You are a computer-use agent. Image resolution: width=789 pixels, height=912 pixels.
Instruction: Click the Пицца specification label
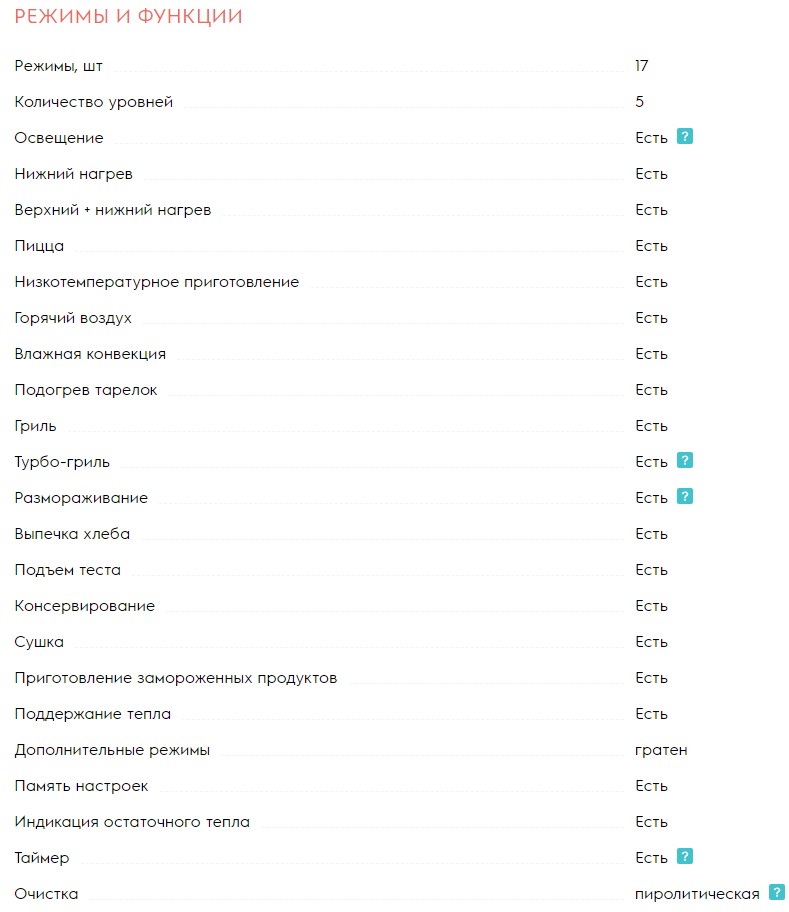pyautogui.click(x=40, y=246)
